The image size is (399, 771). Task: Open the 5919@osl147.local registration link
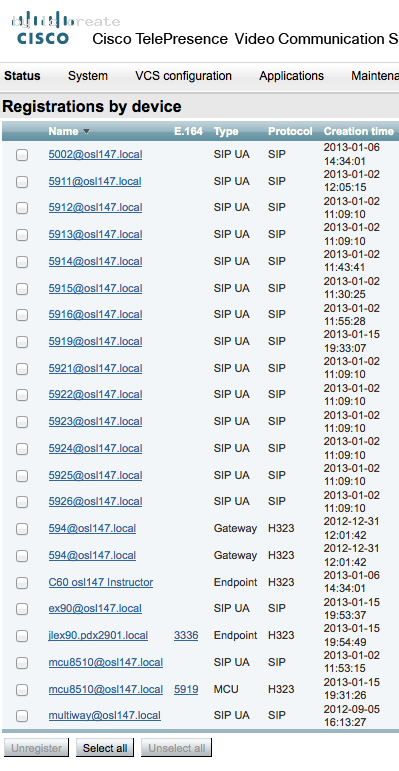pos(95,341)
